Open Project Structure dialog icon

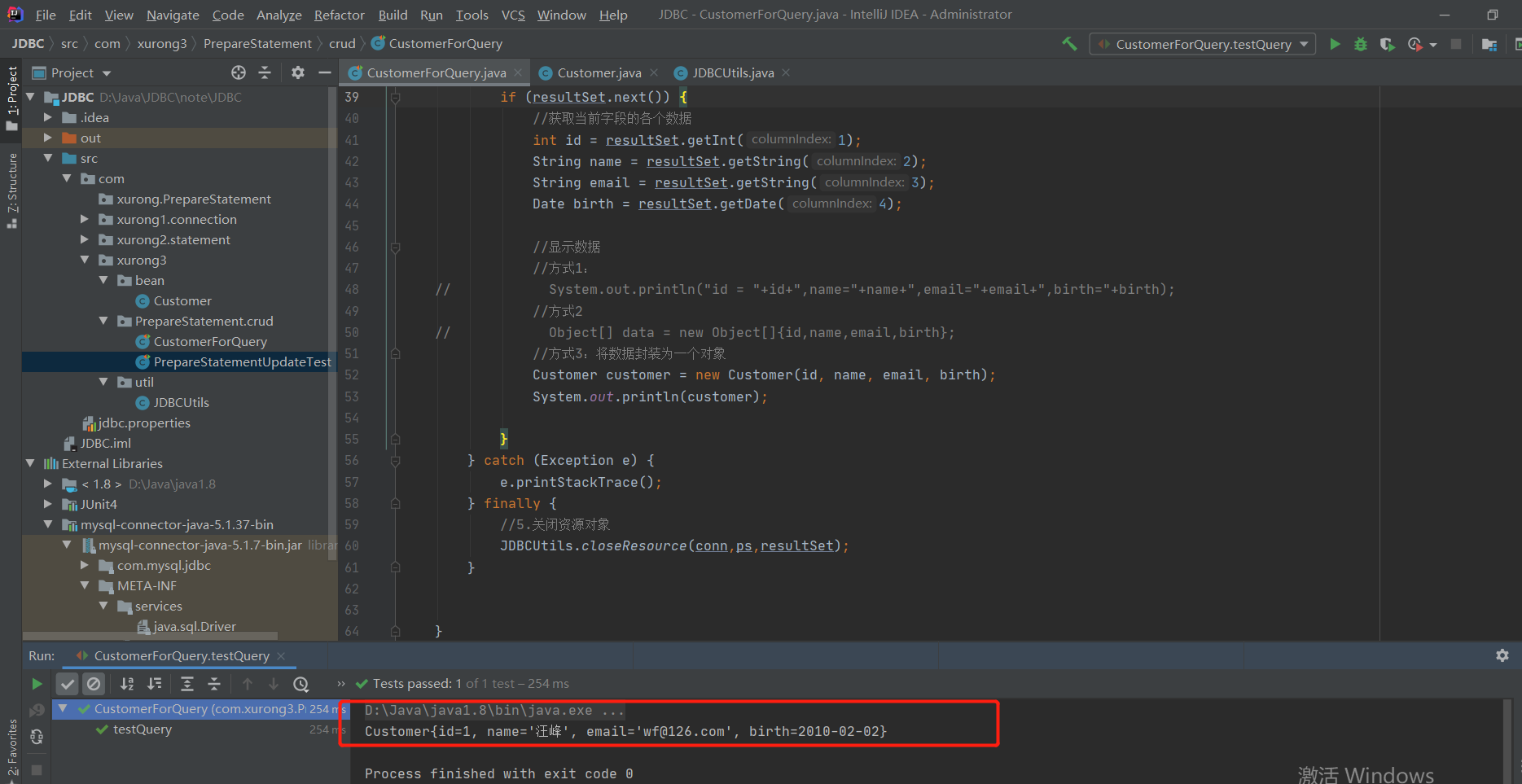(1489, 44)
